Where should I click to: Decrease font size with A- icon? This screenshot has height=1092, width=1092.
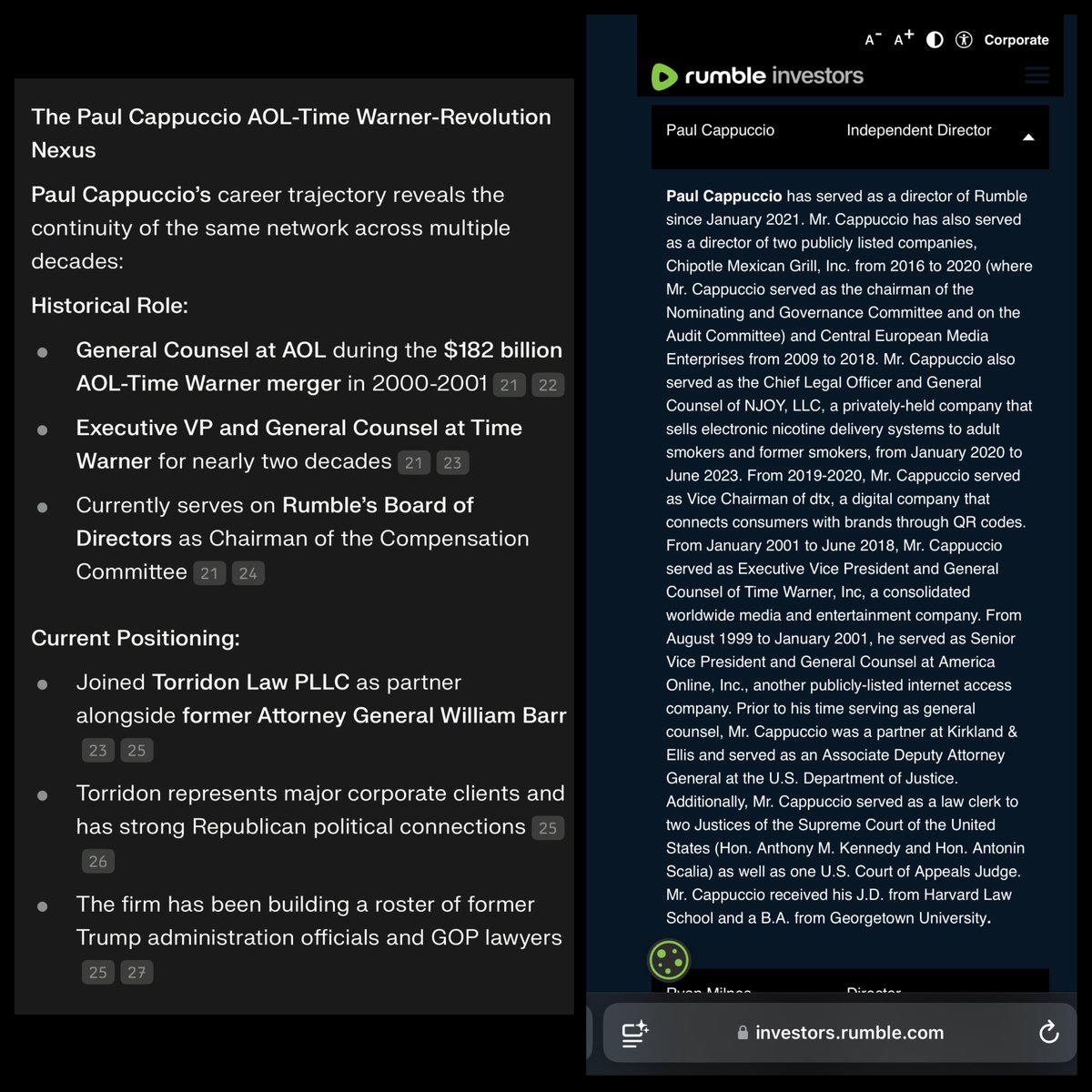[x=872, y=39]
